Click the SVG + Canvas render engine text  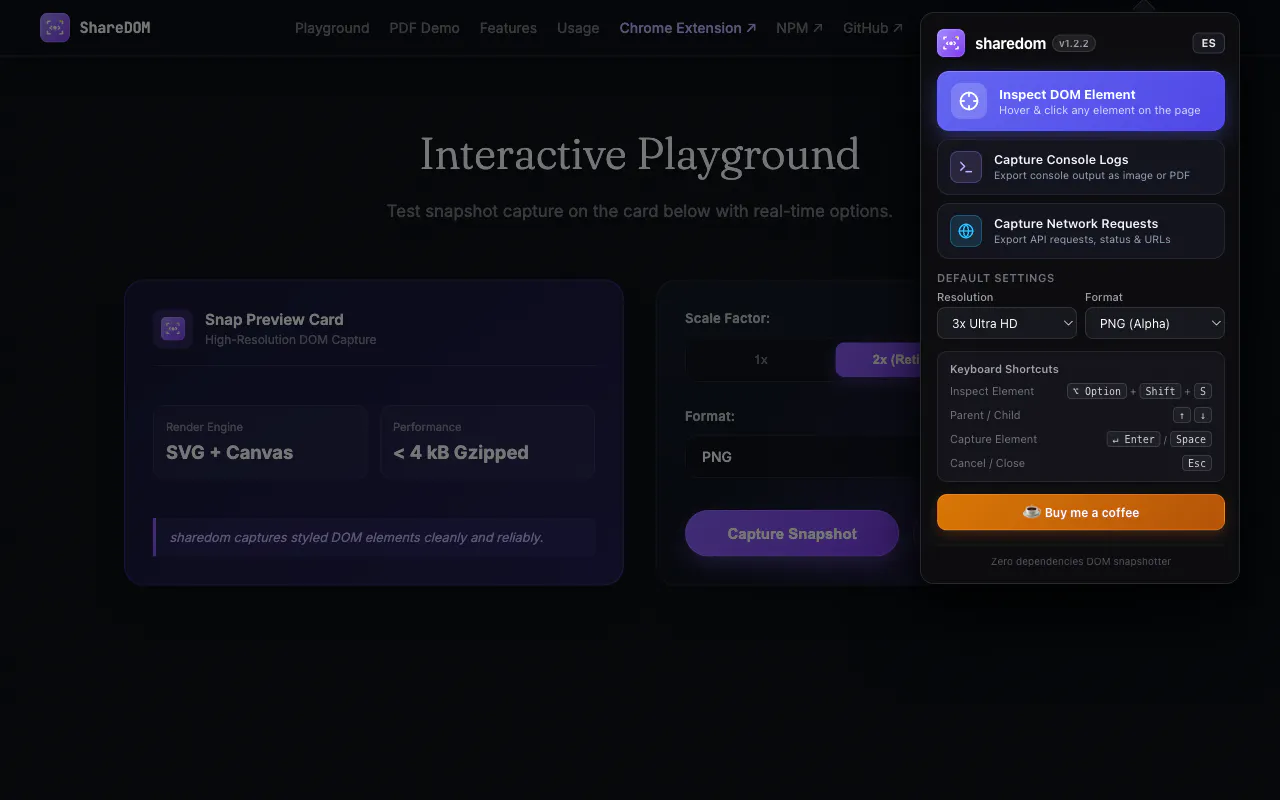click(230, 453)
